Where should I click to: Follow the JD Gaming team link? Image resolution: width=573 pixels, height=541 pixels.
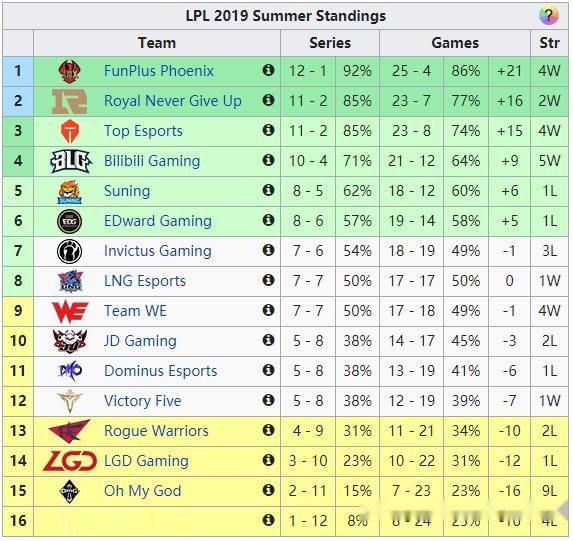tap(140, 341)
